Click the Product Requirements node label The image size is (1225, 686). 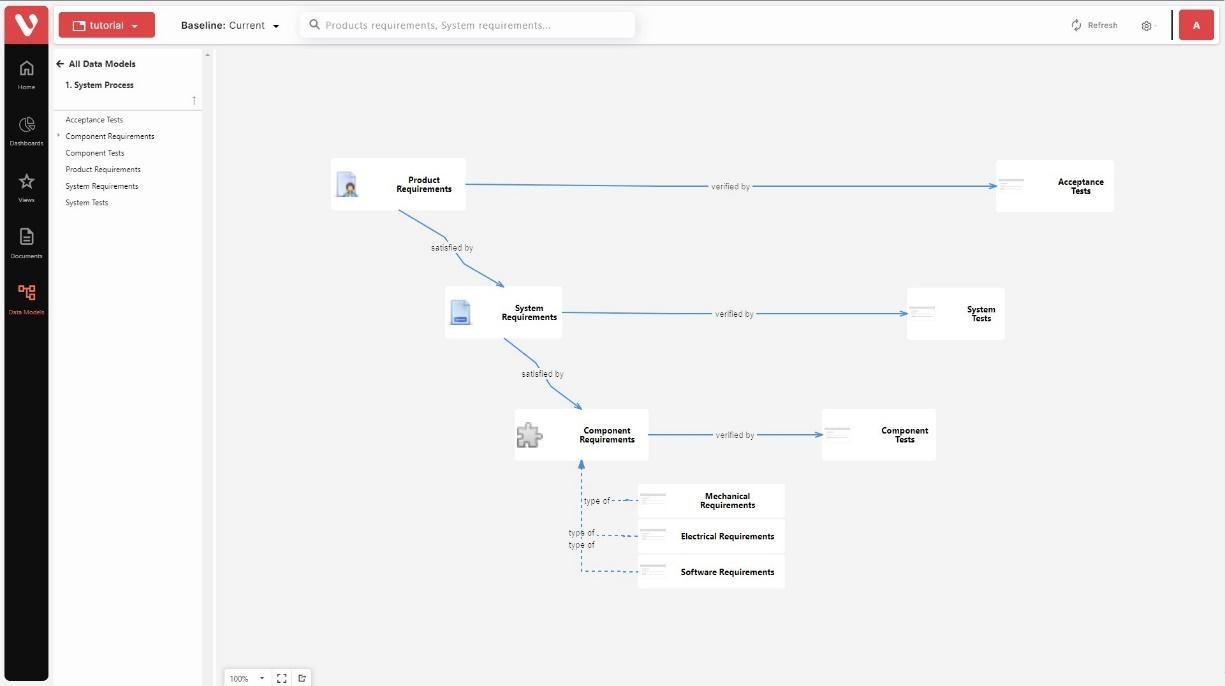tap(424, 185)
